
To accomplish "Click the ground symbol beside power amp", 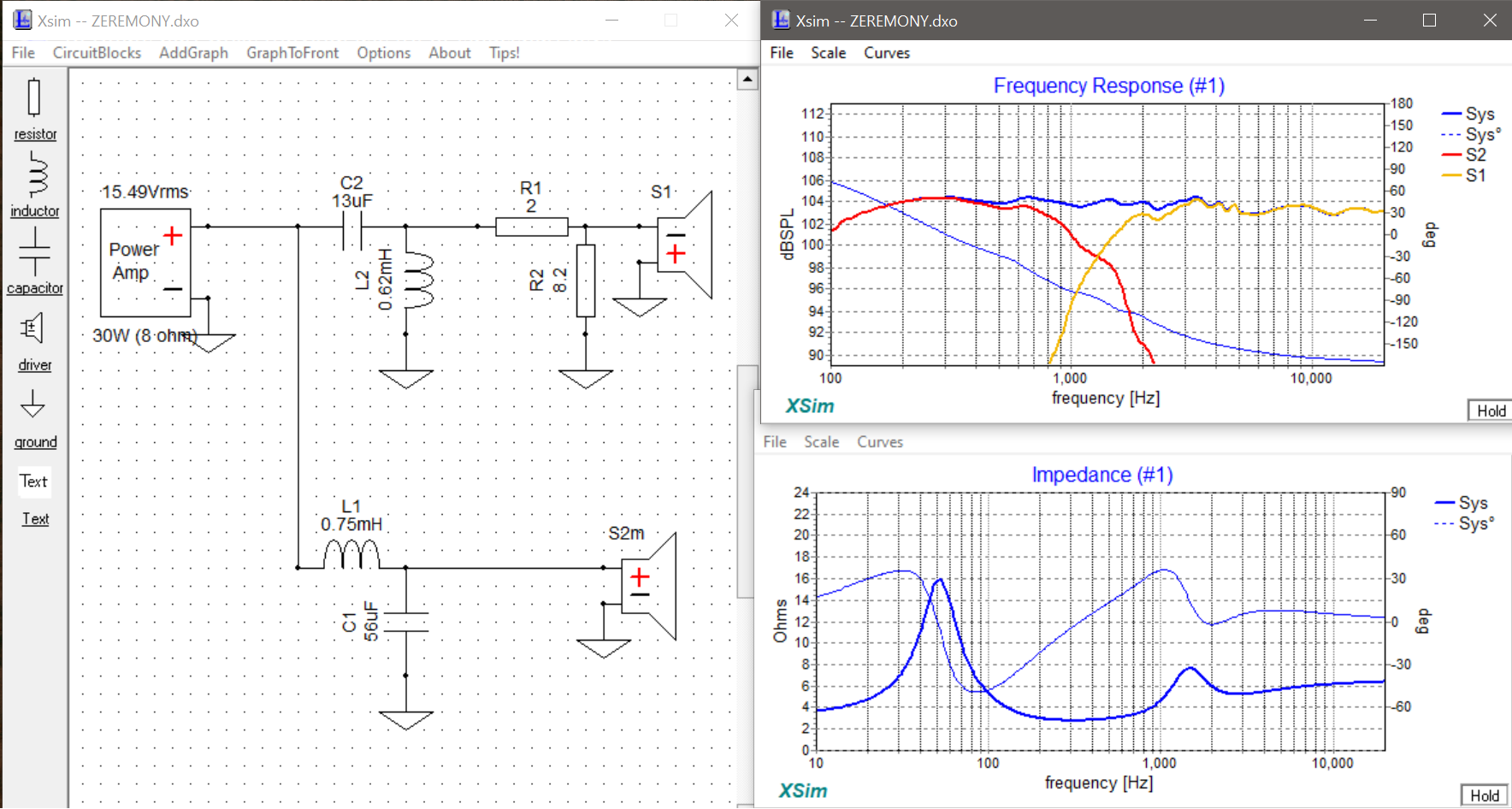I will tap(210, 342).
